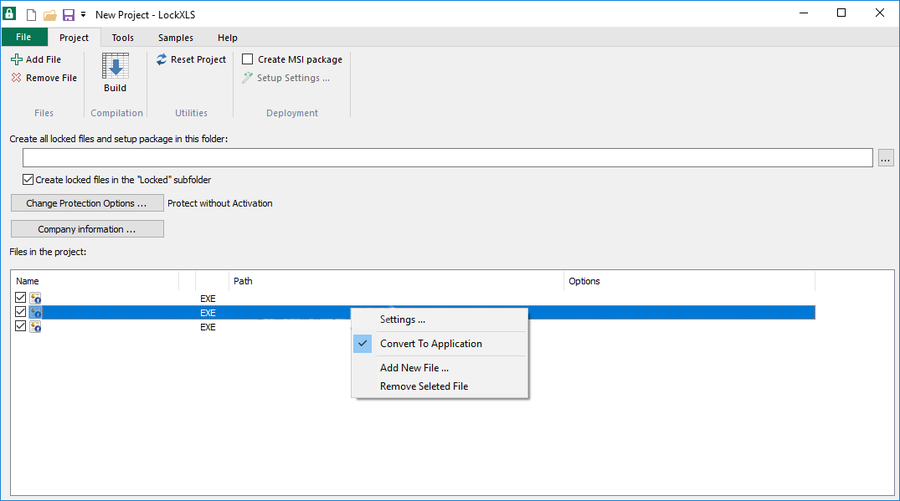This screenshot has height=501, width=900.
Task: Open project using the folder icon
Action: (49, 14)
